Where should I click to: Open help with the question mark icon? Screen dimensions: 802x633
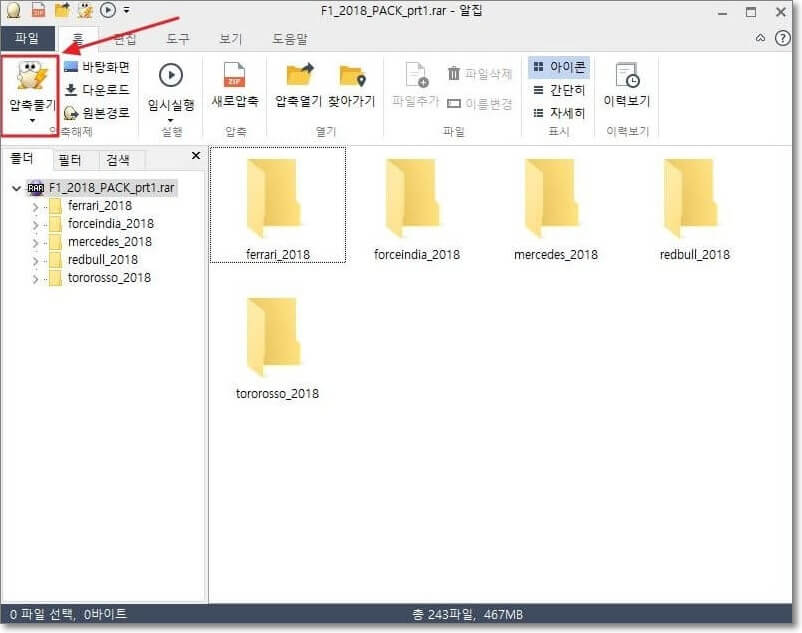pyautogui.click(x=783, y=38)
